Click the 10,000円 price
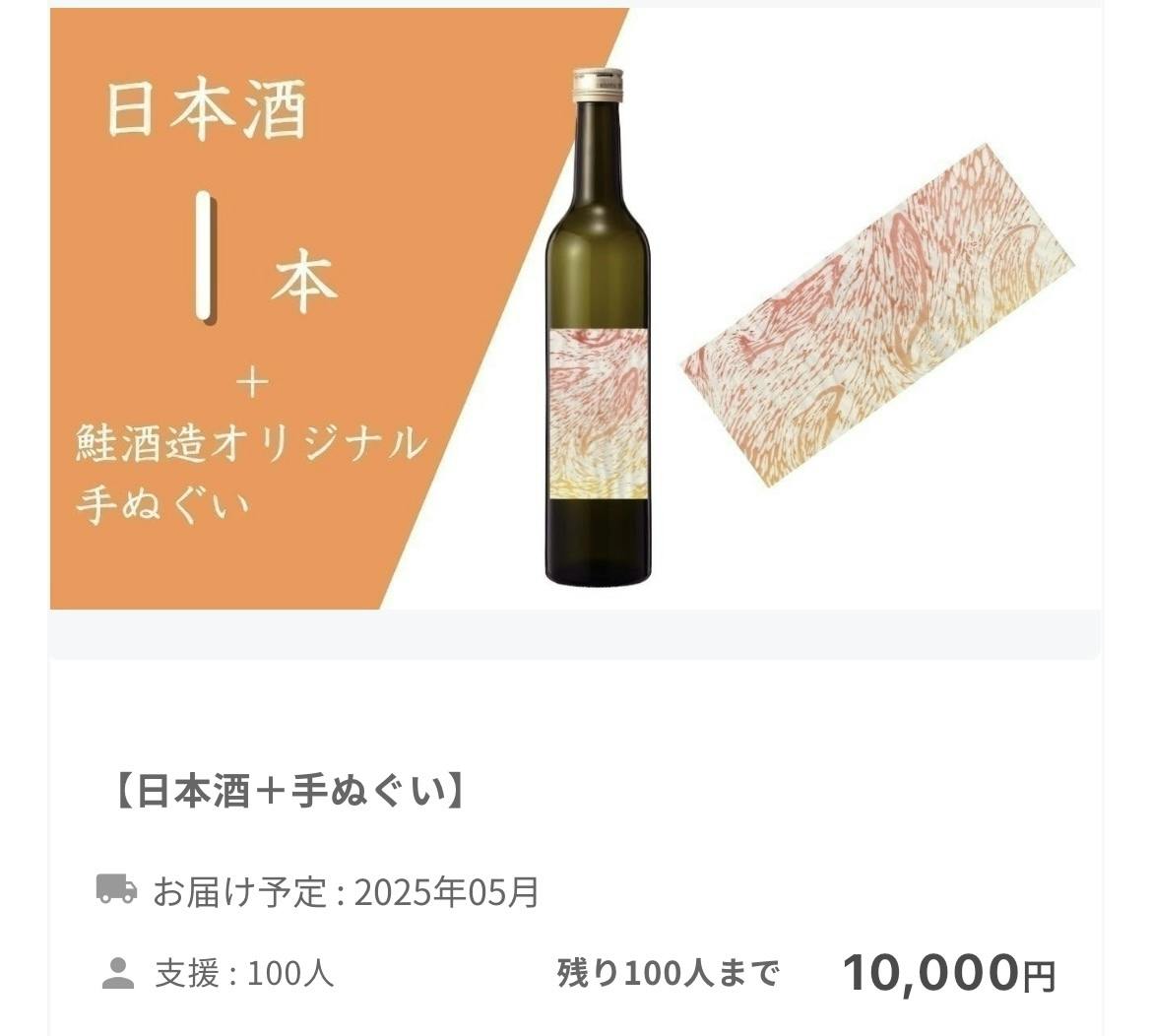The height and width of the screenshot is (1036, 1152). point(948,973)
